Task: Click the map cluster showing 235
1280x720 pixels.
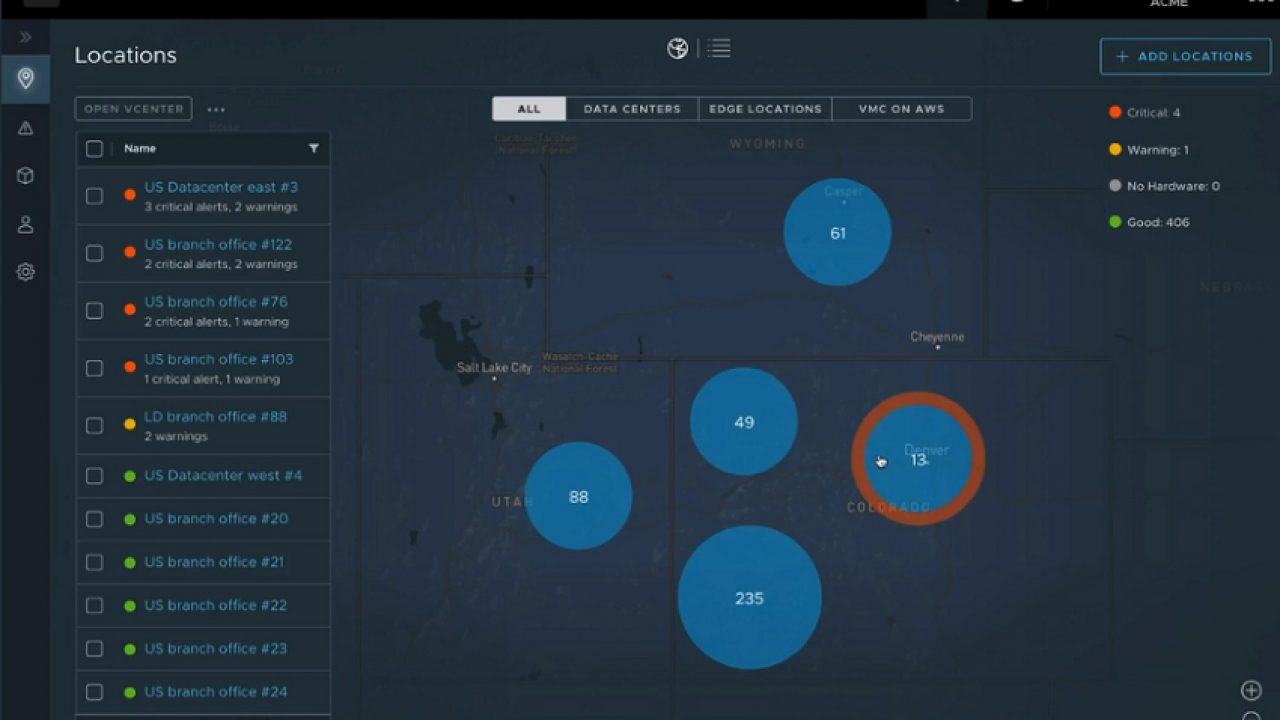Action: coord(749,597)
